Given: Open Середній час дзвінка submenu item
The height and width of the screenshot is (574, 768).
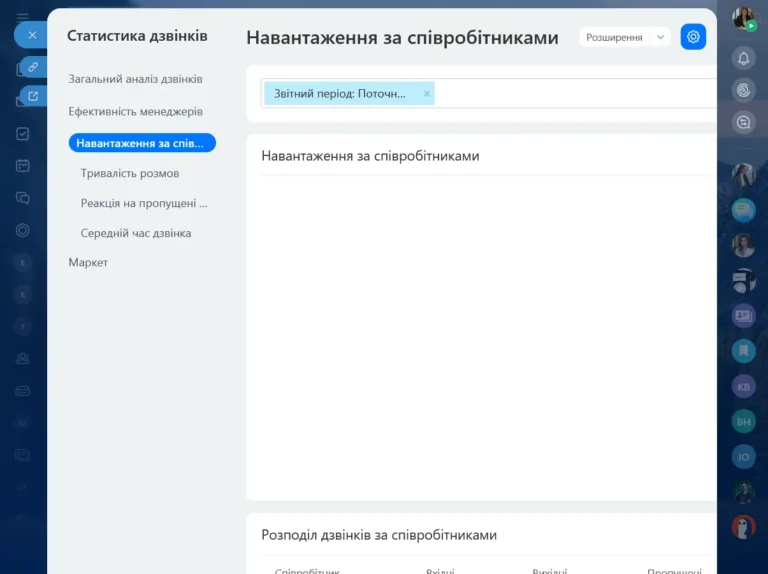Looking at the screenshot, I should tap(136, 233).
